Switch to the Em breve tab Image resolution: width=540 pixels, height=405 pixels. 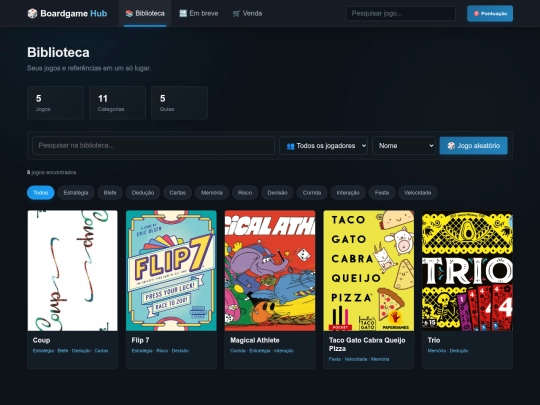pyautogui.click(x=199, y=13)
